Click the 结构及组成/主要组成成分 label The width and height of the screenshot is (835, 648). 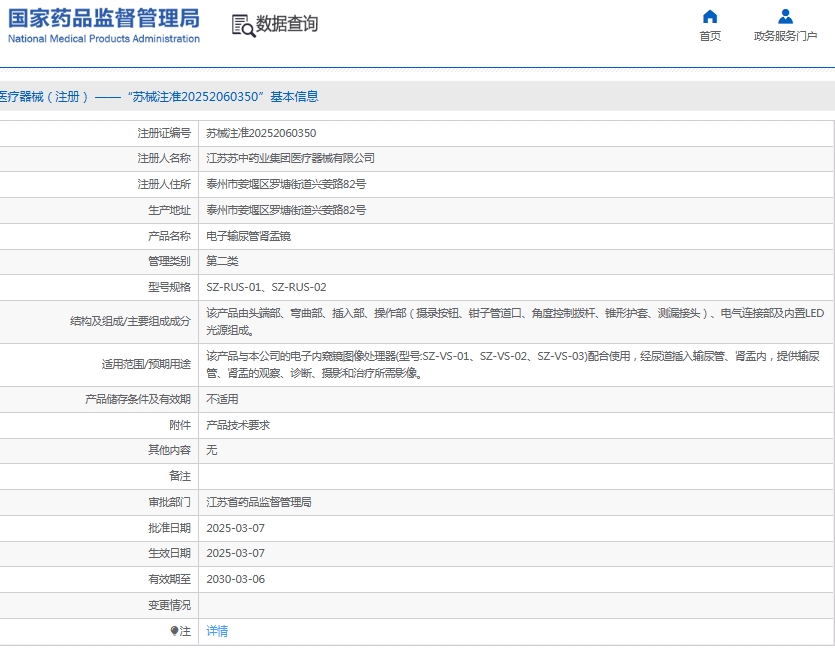130,322
